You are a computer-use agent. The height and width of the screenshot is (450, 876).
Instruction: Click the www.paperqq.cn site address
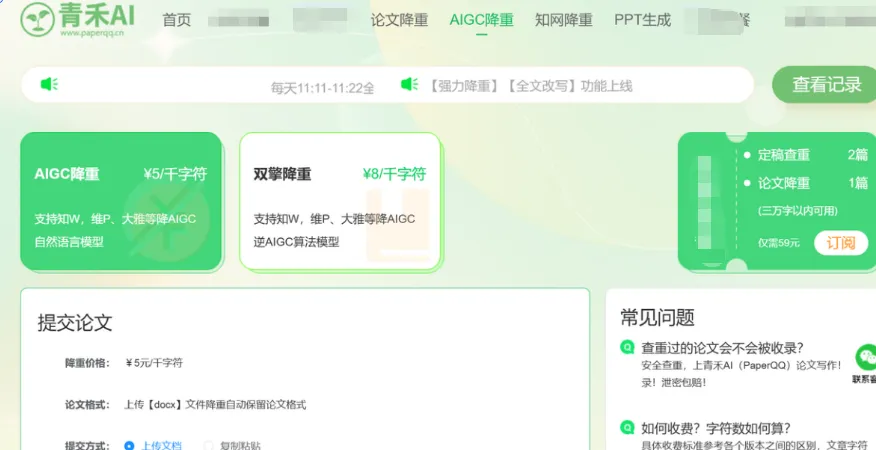[x=92, y=33]
